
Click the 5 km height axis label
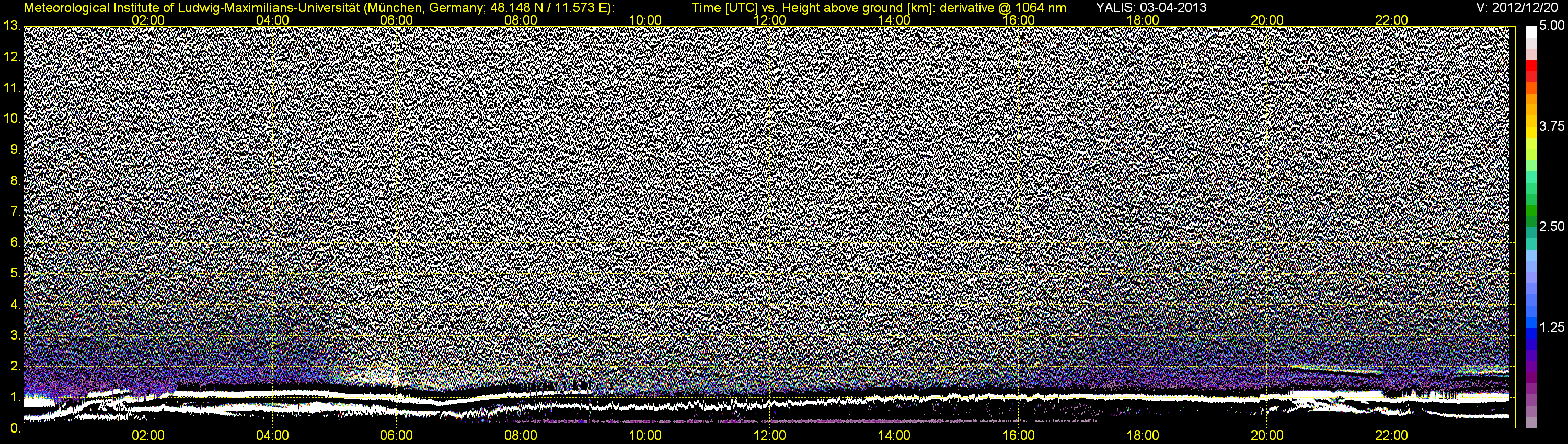coord(15,274)
